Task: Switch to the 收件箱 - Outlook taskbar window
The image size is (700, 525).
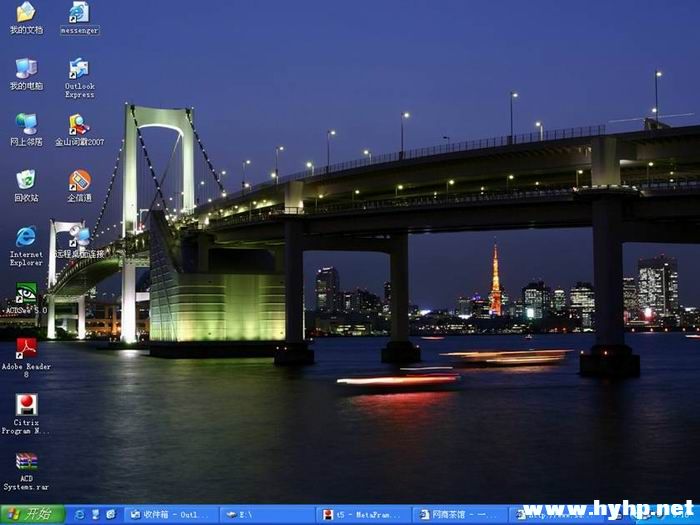Action: click(168, 514)
